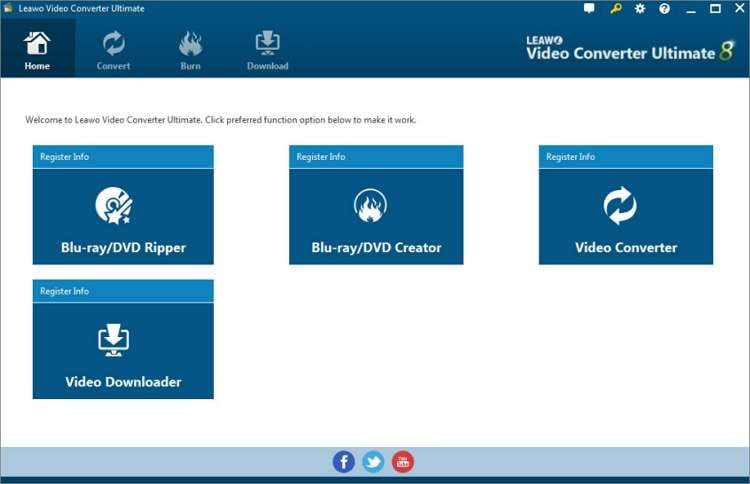Click the Leawo Video Converter Ultimate 8 logo
Image resolution: width=750 pixels, height=484 pixels.
tap(630, 49)
